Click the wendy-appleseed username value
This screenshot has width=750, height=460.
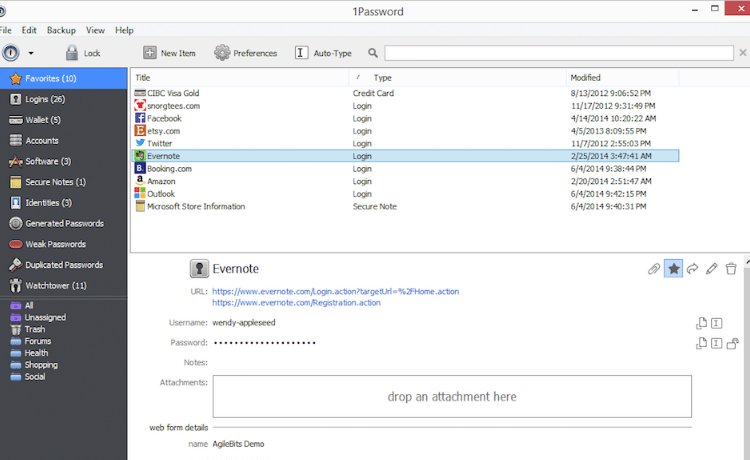[244, 323]
